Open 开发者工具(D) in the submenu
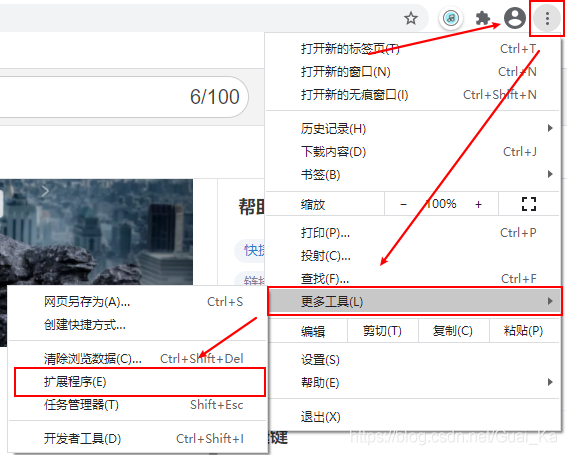 pos(137,438)
